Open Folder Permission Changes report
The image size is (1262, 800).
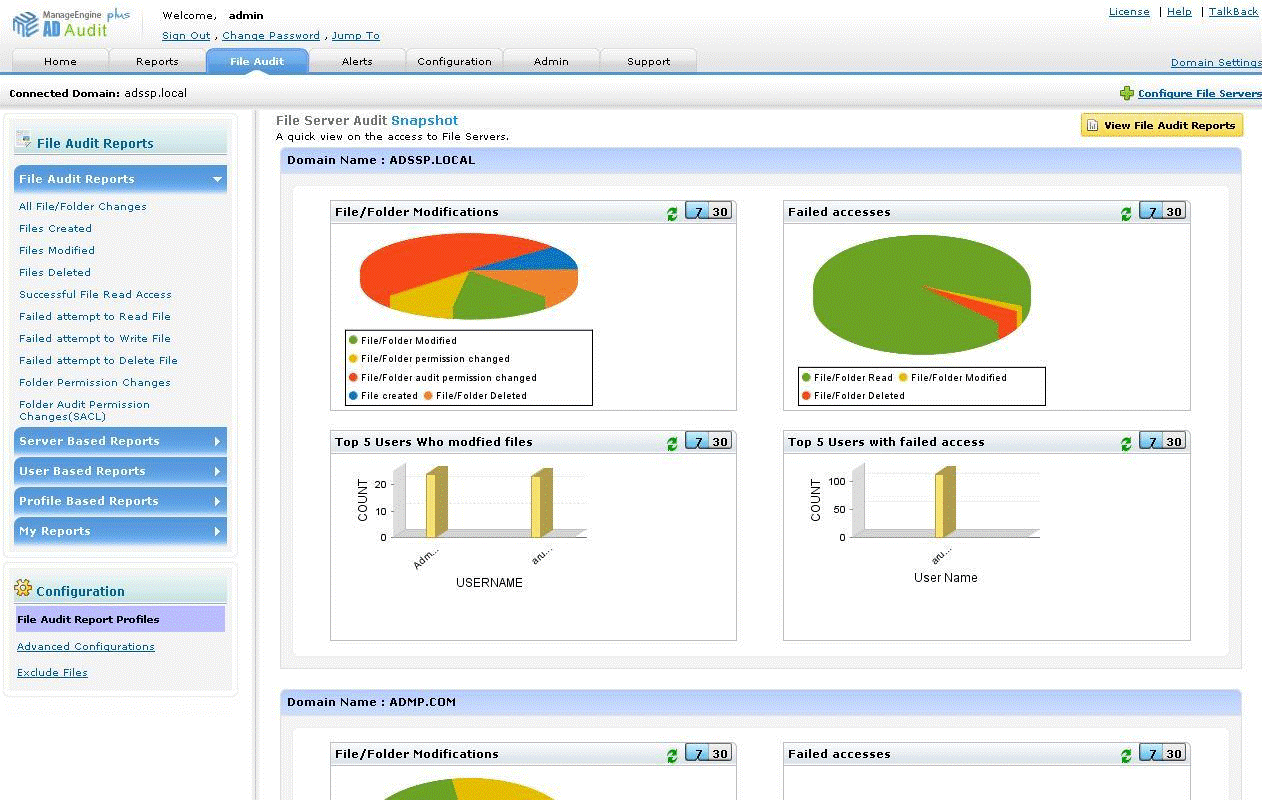95,383
